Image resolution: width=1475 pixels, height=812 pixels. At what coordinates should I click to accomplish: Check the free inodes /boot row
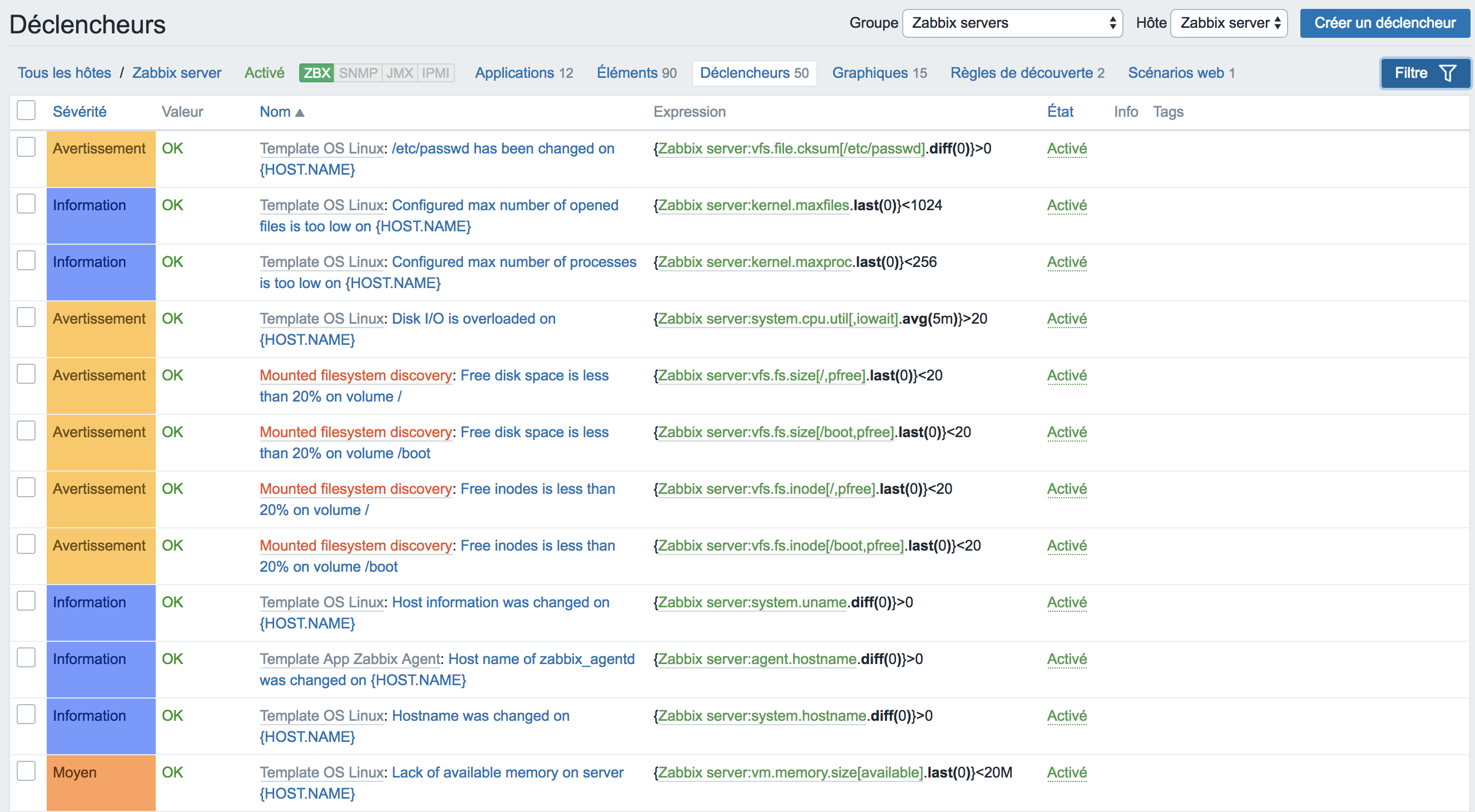(26, 544)
